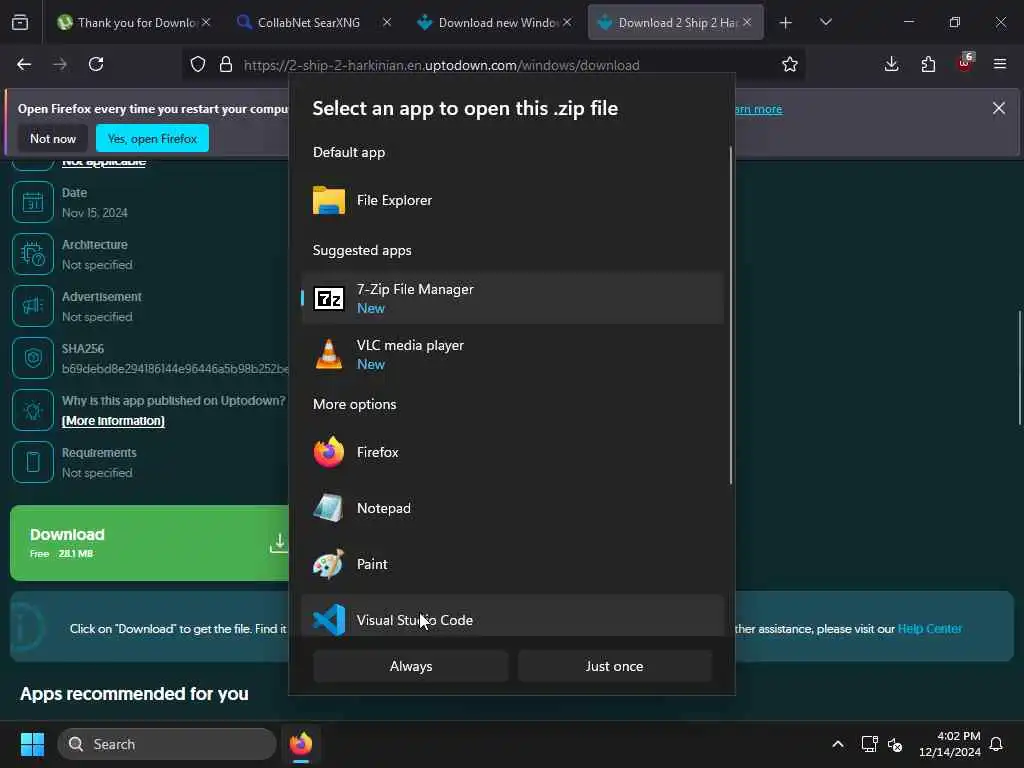
Task: Click the Architecture chip icon
Action: 33,254
